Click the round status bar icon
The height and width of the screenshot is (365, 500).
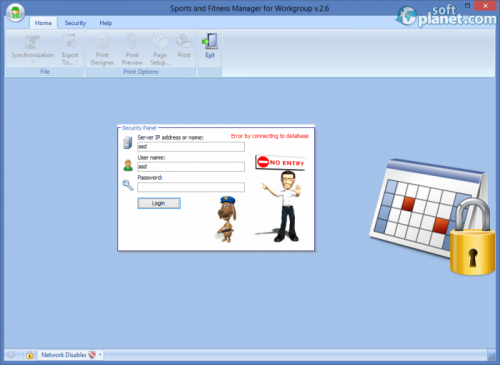click(x=11, y=355)
